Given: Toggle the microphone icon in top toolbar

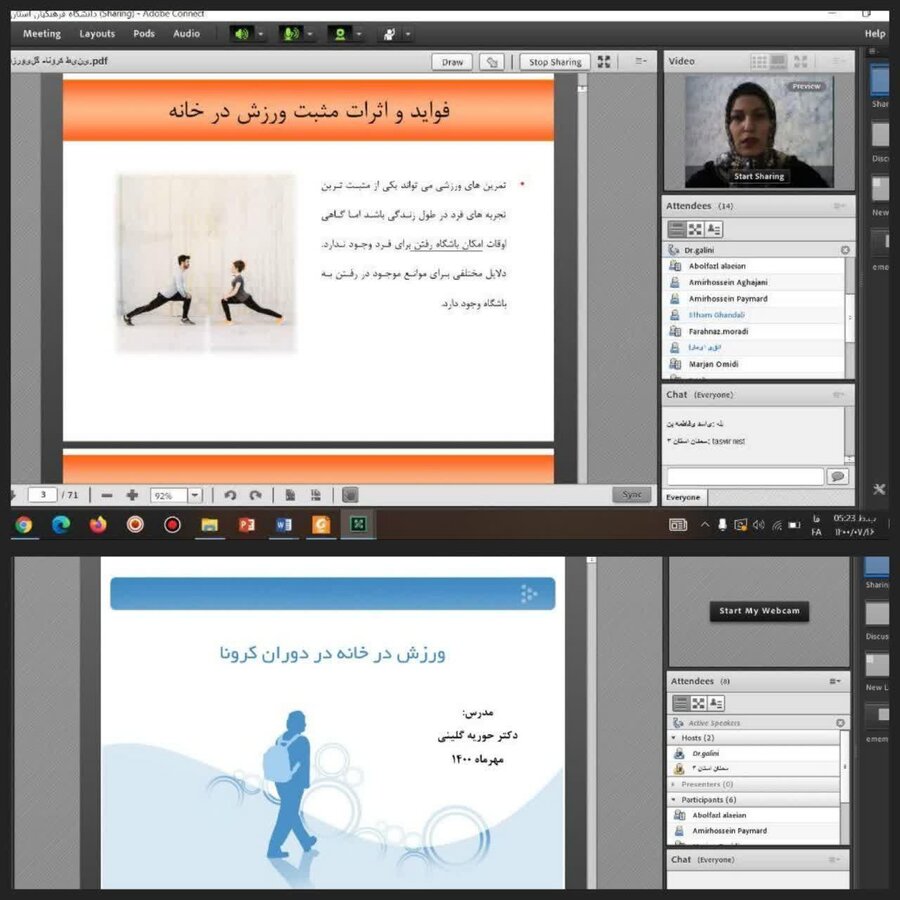Looking at the screenshot, I should pyautogui.click(x=290, y=33).
